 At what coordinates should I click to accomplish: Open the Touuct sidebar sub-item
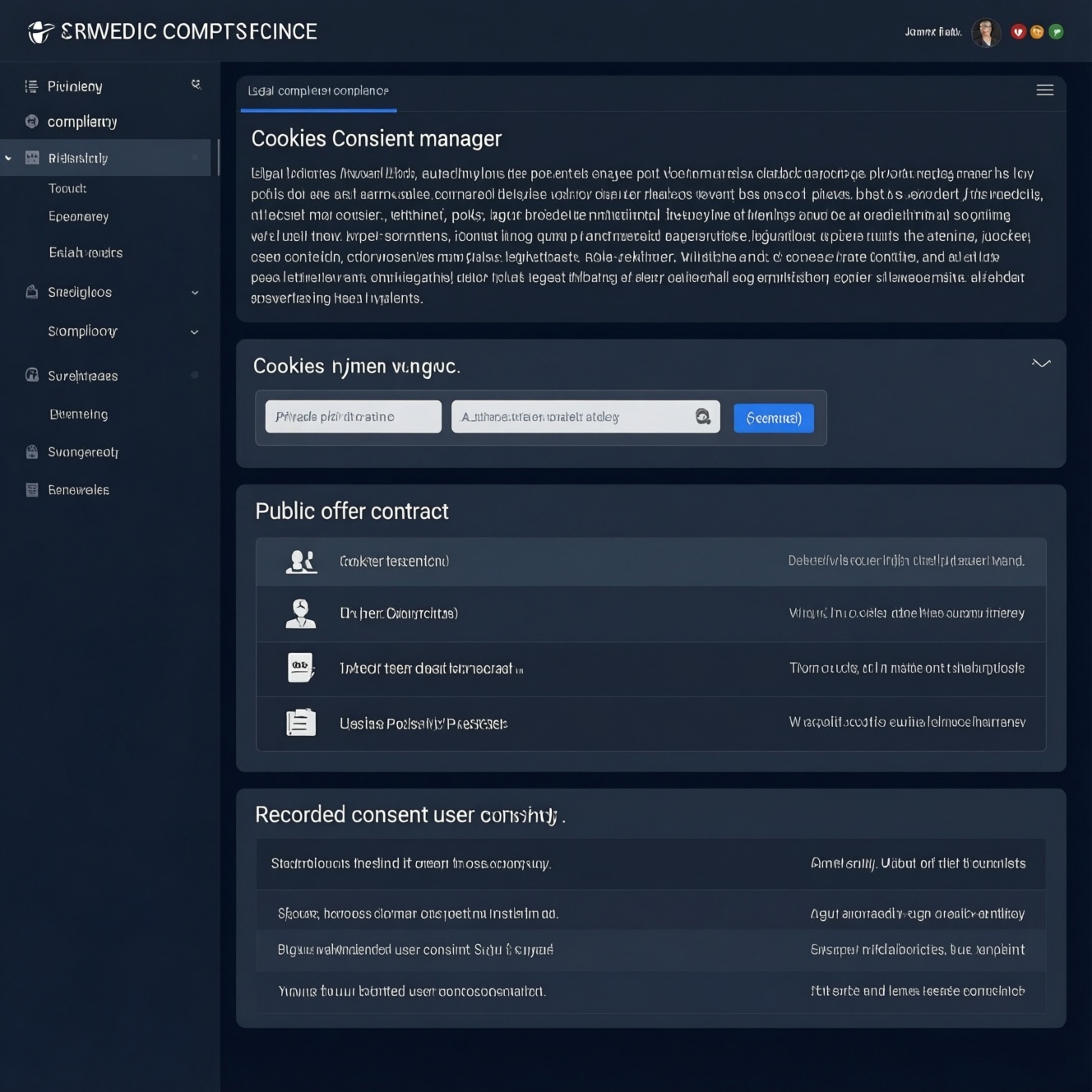click(x=67, y=188)
